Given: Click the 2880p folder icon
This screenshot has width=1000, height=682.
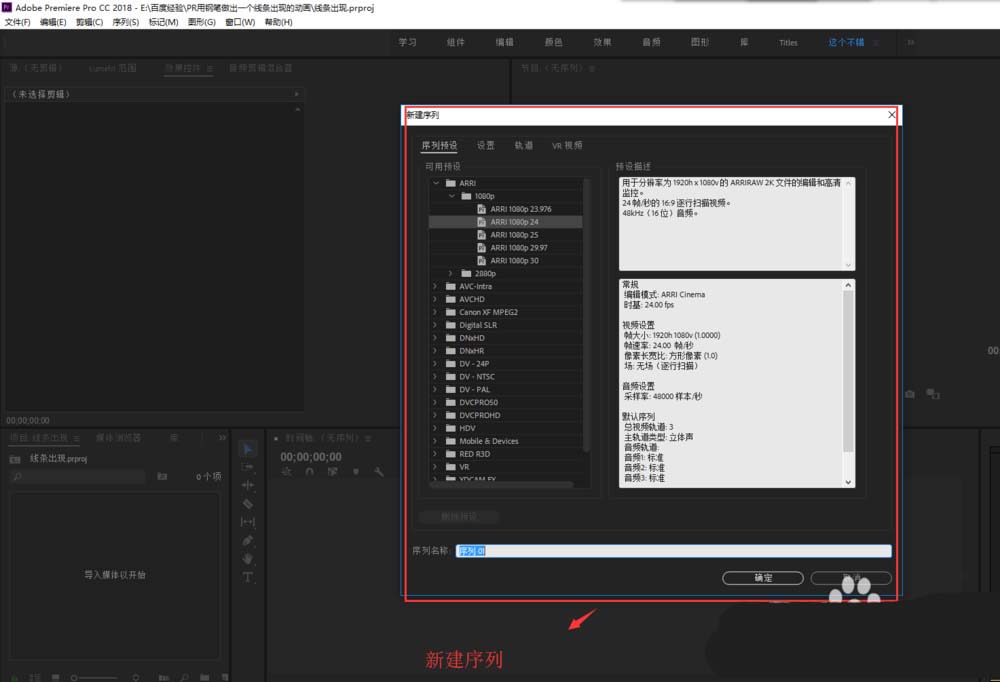Looking at the screenshot, I should click(x=466, y=274).
